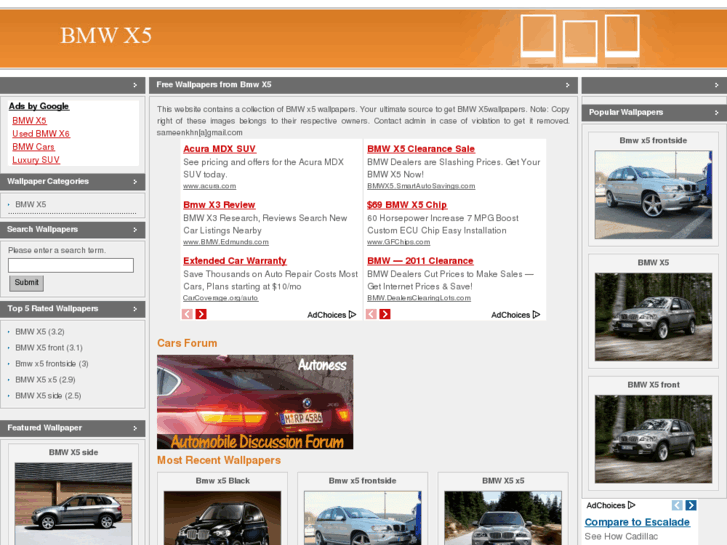This screenshot has height=545, width=727.
Task: Open popular Bmw x5 frontside thumbnail
Action: 653,194
